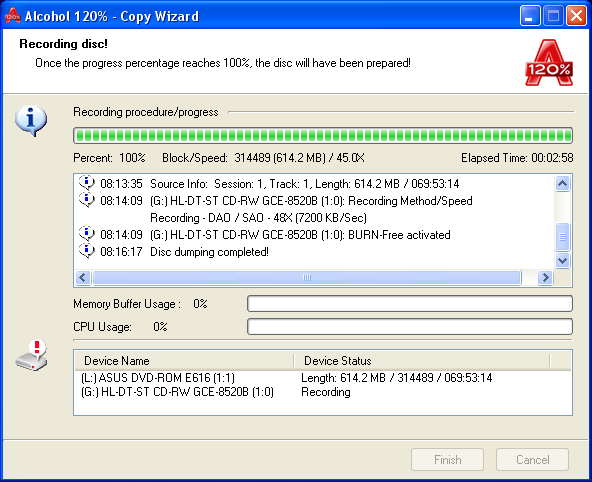592x482 pixels.
Task: Click info icon beside BURN-Free activated entry
Action: 86,234
